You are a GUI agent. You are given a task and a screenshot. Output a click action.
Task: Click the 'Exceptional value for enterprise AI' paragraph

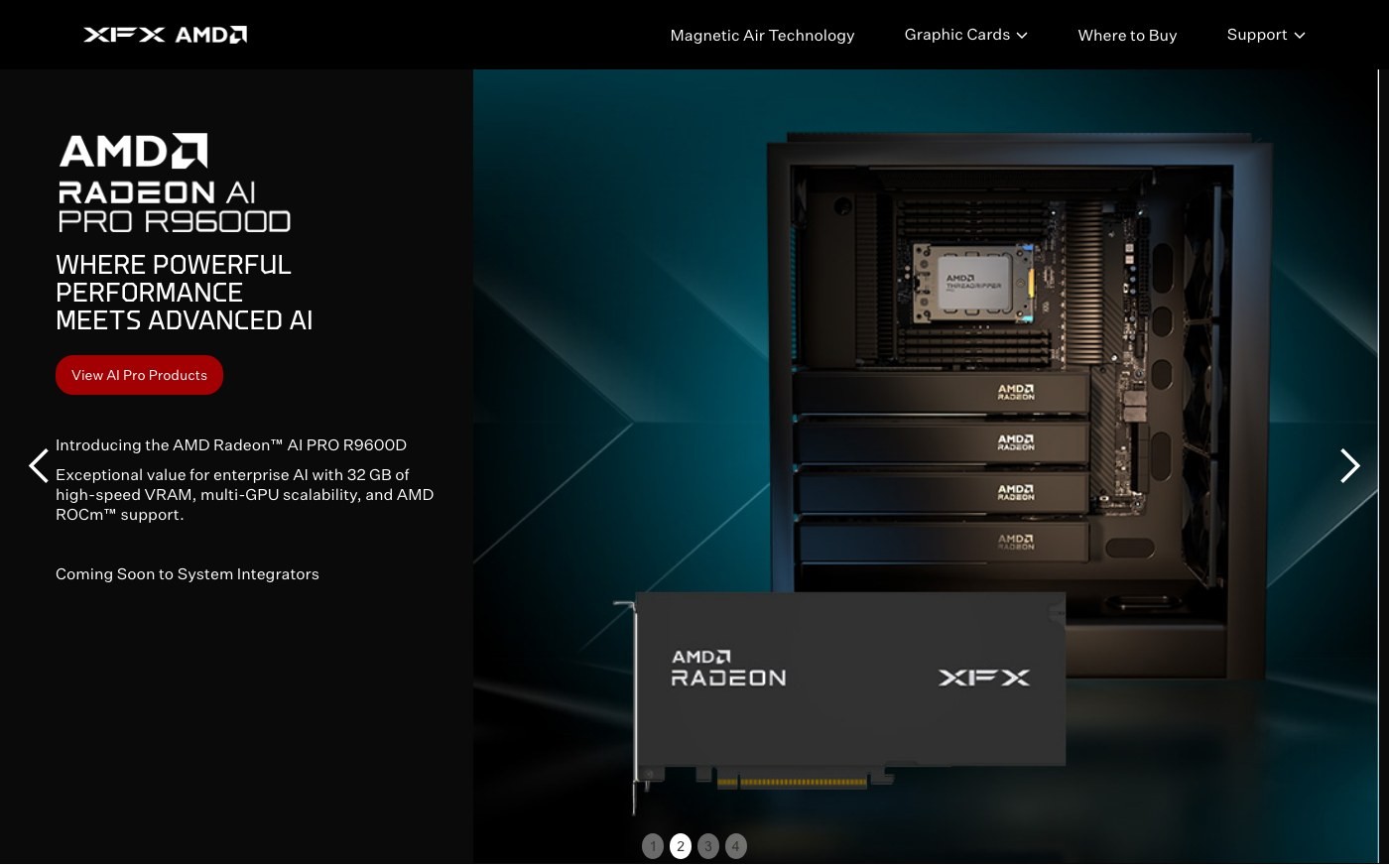click(245, 495)
